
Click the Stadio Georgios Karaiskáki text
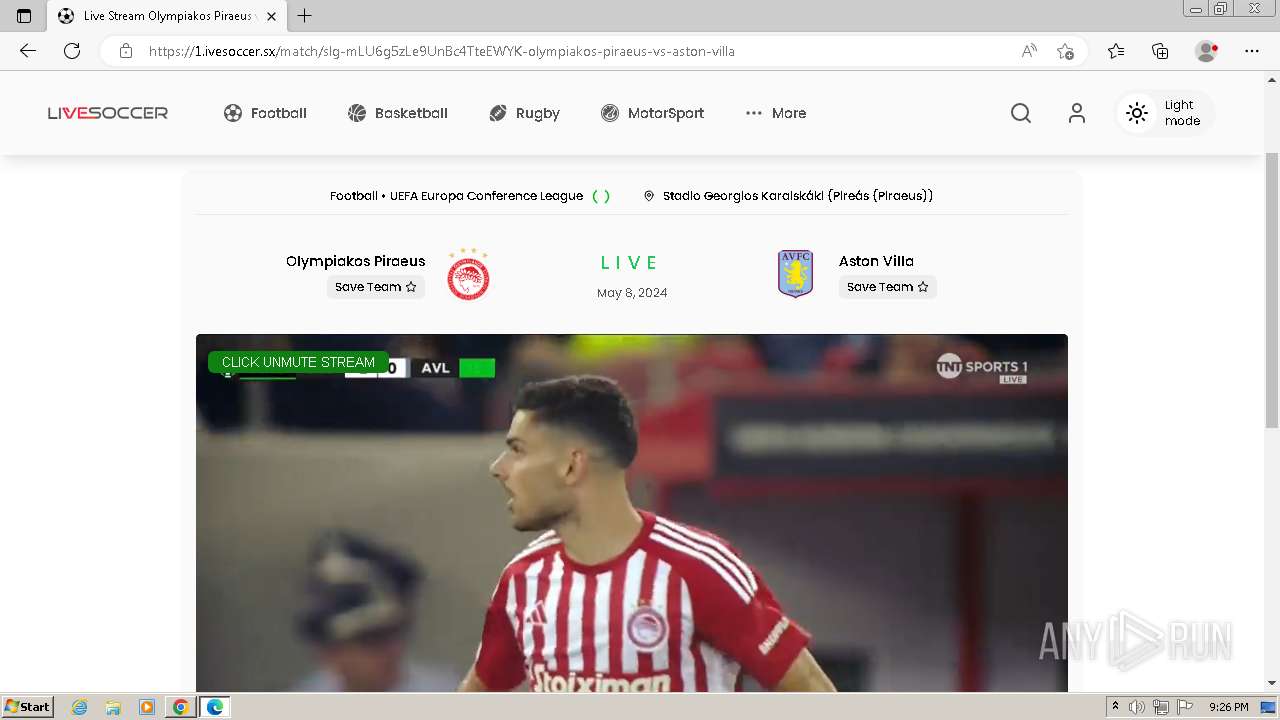tap(798, 196)
